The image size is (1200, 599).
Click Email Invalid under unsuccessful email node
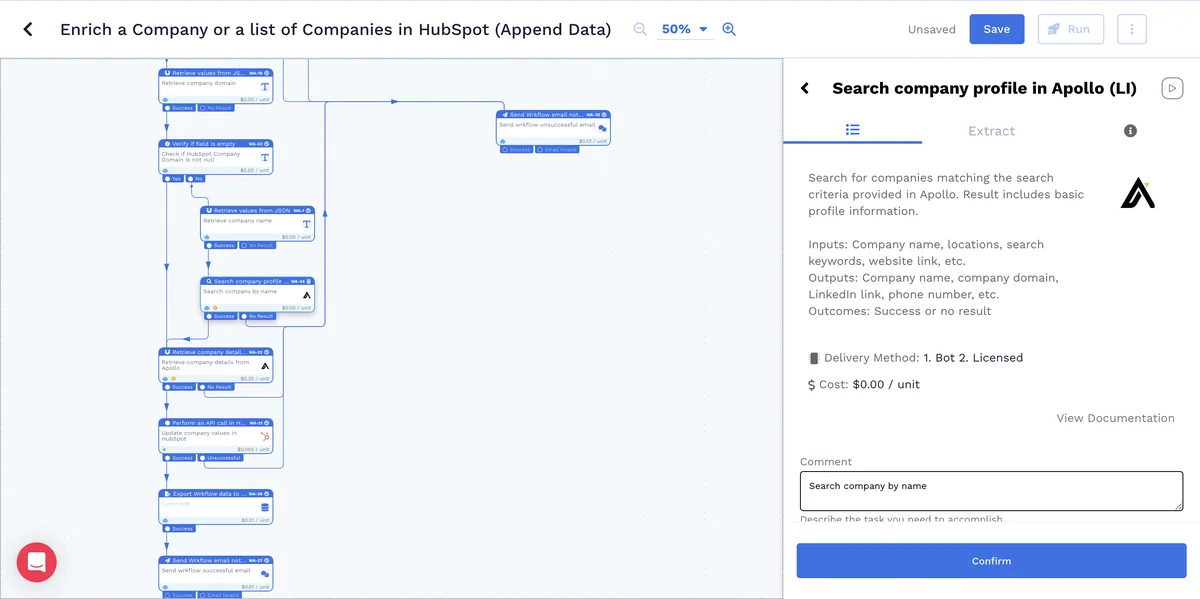557,149
